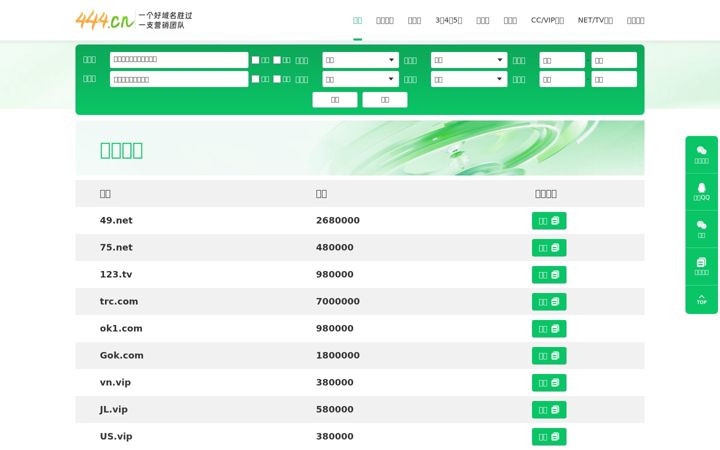
Task: Click the green action button for ok1.com
Action: pyautogui.click(x=549, y=329)
